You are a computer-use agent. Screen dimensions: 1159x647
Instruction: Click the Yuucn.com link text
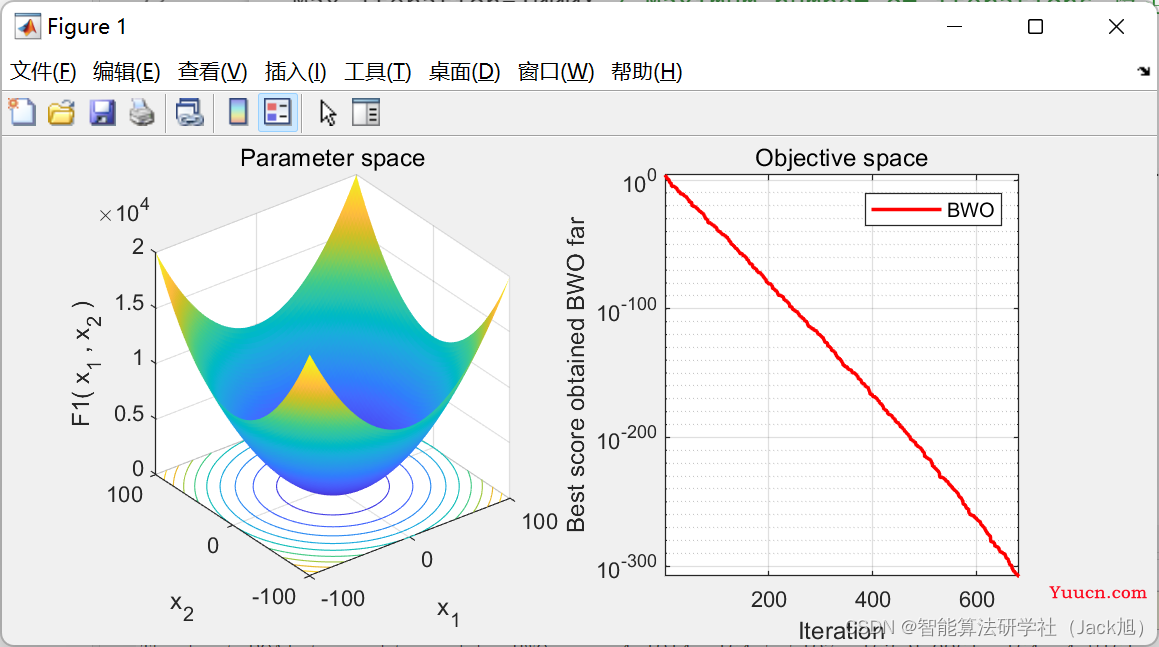(1098, 592)
